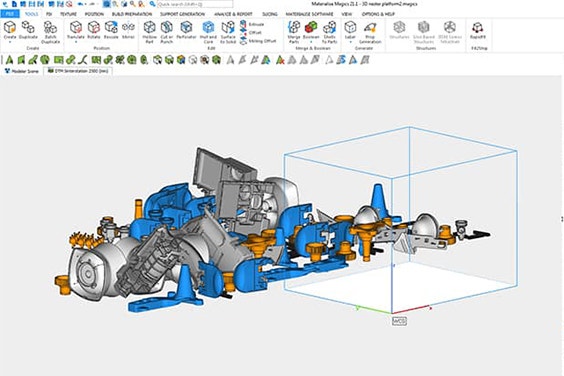
Task: Open the MATERIALISE SOFTWARE tab
Action: 309,14
